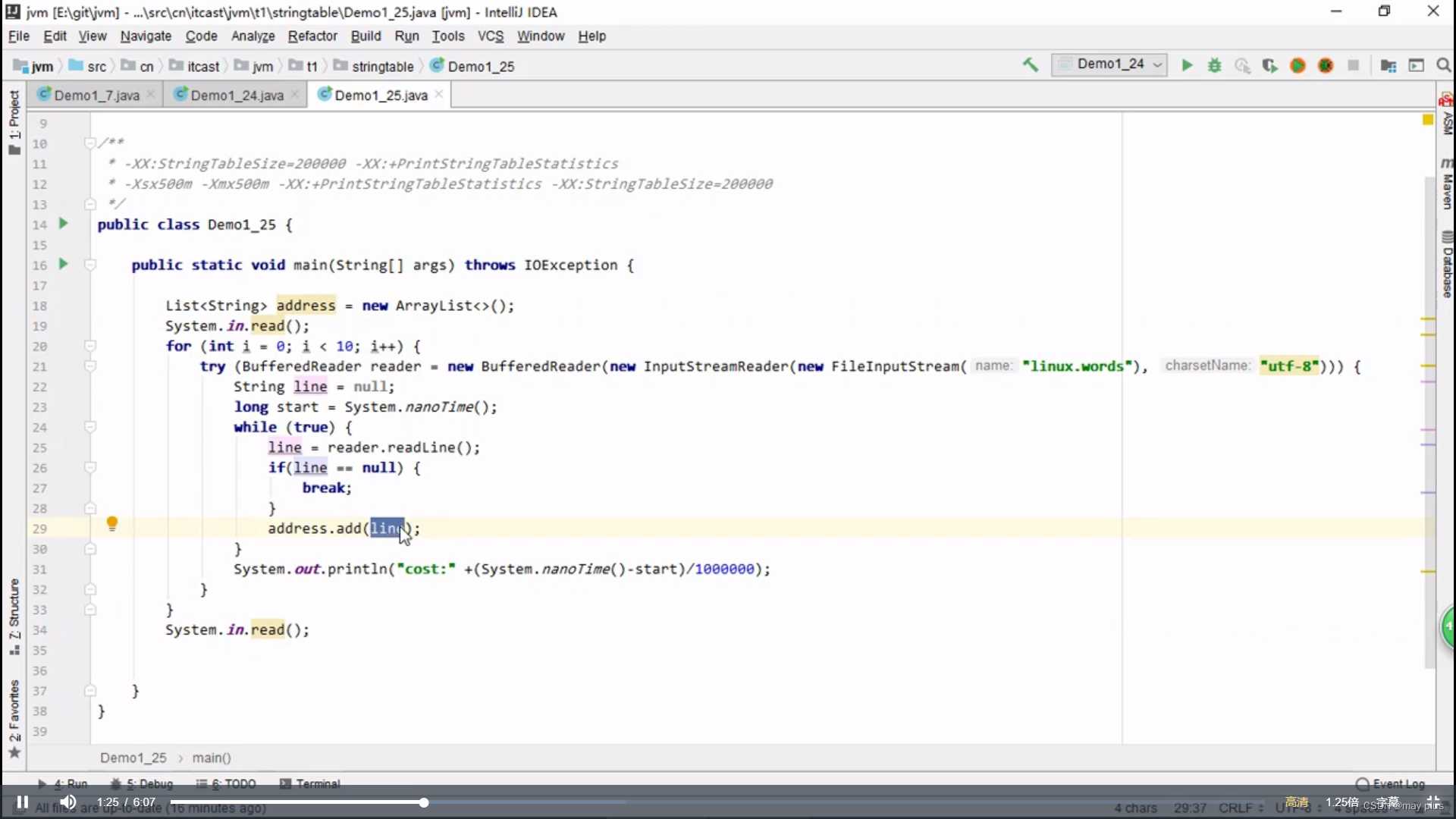Collapse the for loop fold on line 20
This screenshot has width=1456, height=819.
click(x=90, y=346)
